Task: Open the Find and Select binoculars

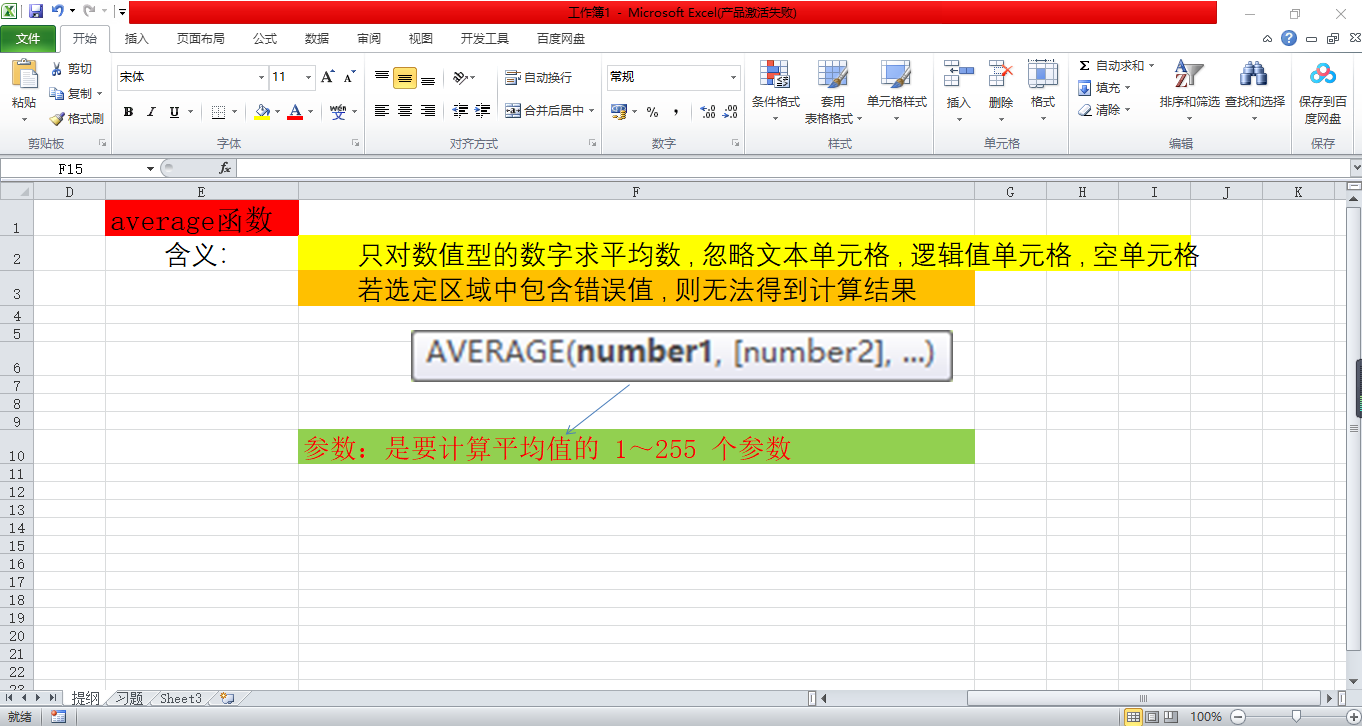Action: tap(1254, 74)
